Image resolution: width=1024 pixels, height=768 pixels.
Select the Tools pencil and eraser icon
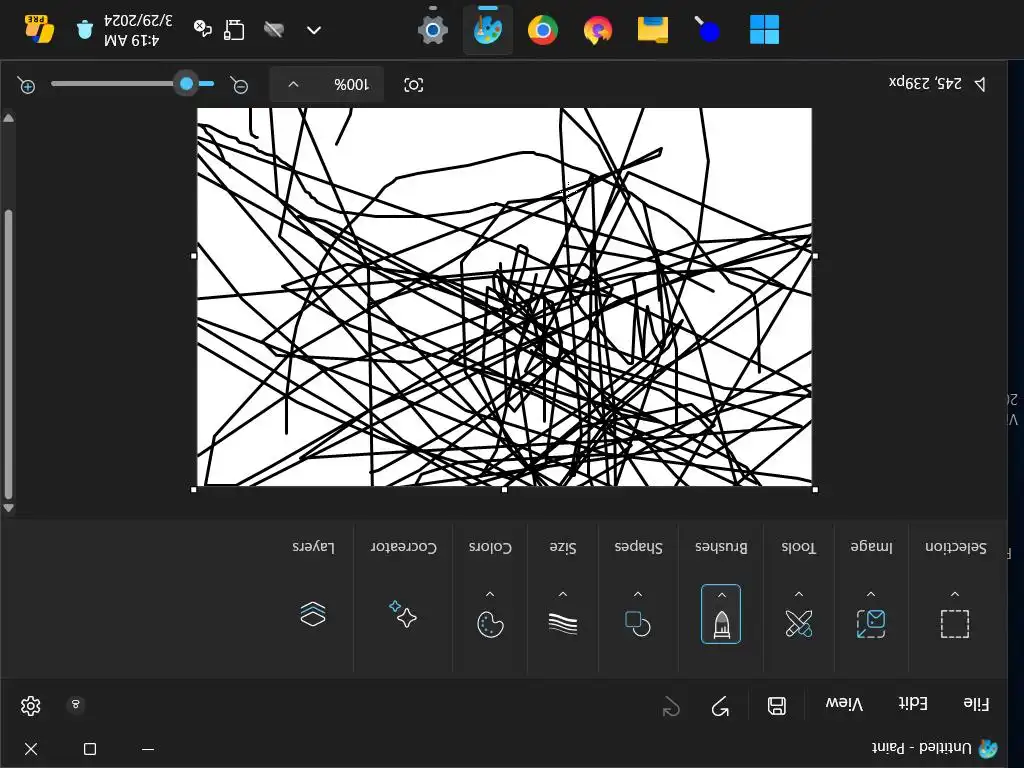click(x=799, y=624)
